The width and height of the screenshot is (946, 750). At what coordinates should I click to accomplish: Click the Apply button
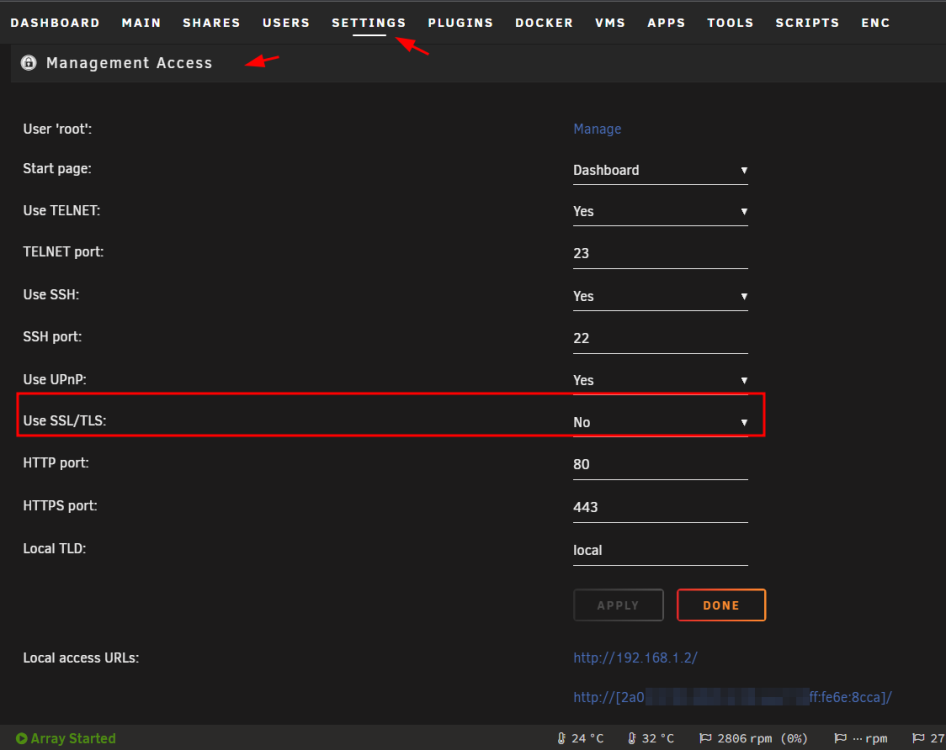point(618,605)
